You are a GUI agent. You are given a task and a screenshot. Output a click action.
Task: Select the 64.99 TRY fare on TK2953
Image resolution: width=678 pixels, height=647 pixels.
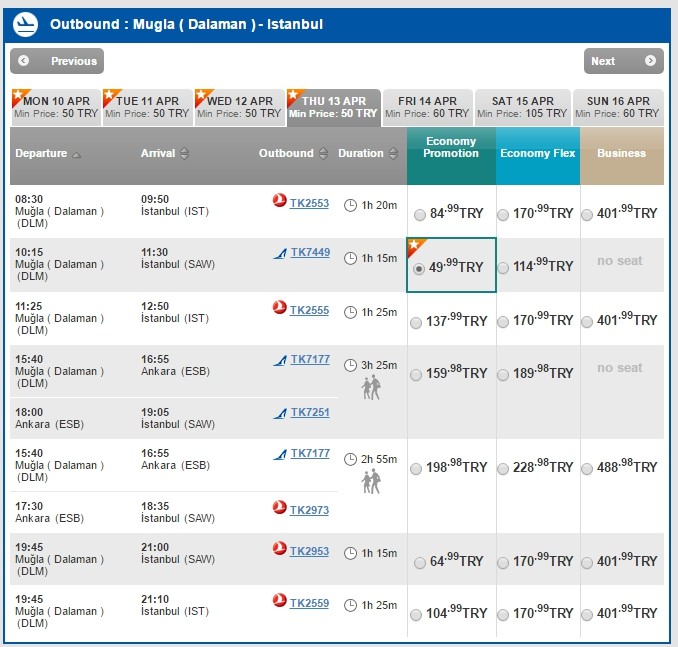coord(417,562)
